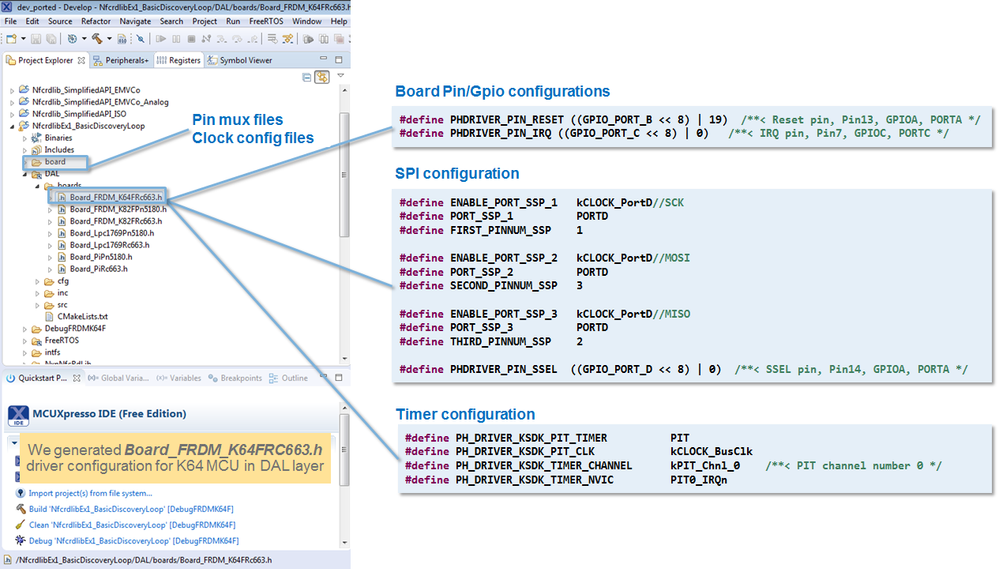999x569 pixels.
Task: Expand the Binaries node
Action: coord(24,138)
